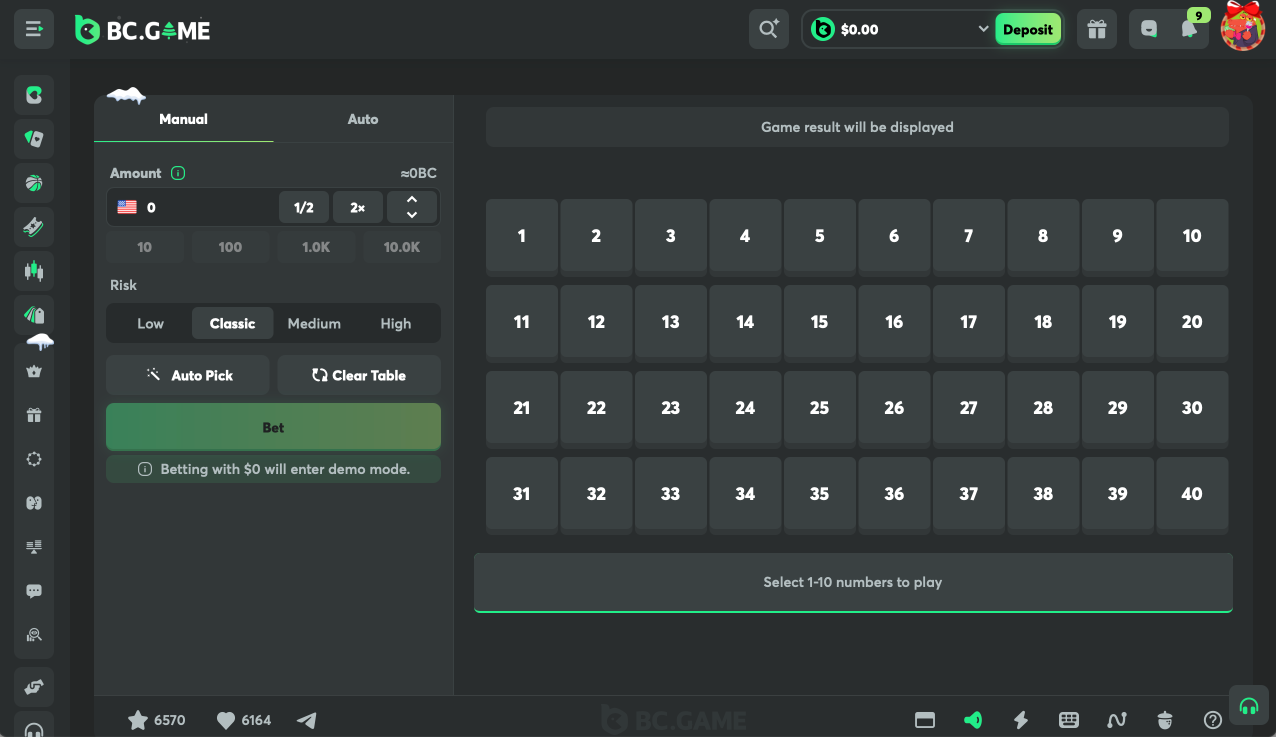Click the Auto Pick button

[188, 375]
